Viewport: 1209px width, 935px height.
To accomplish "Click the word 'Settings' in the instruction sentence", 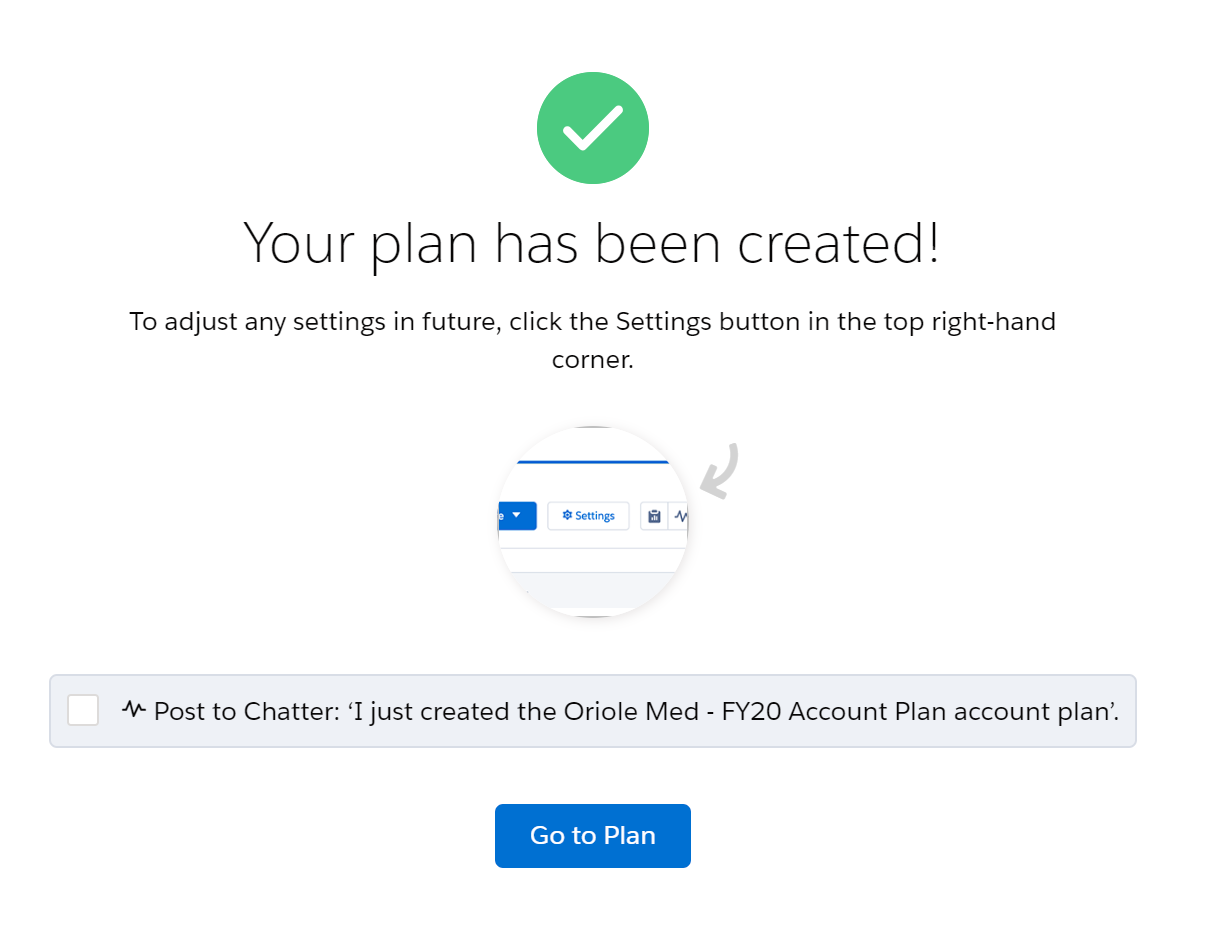I will [663, 322].
